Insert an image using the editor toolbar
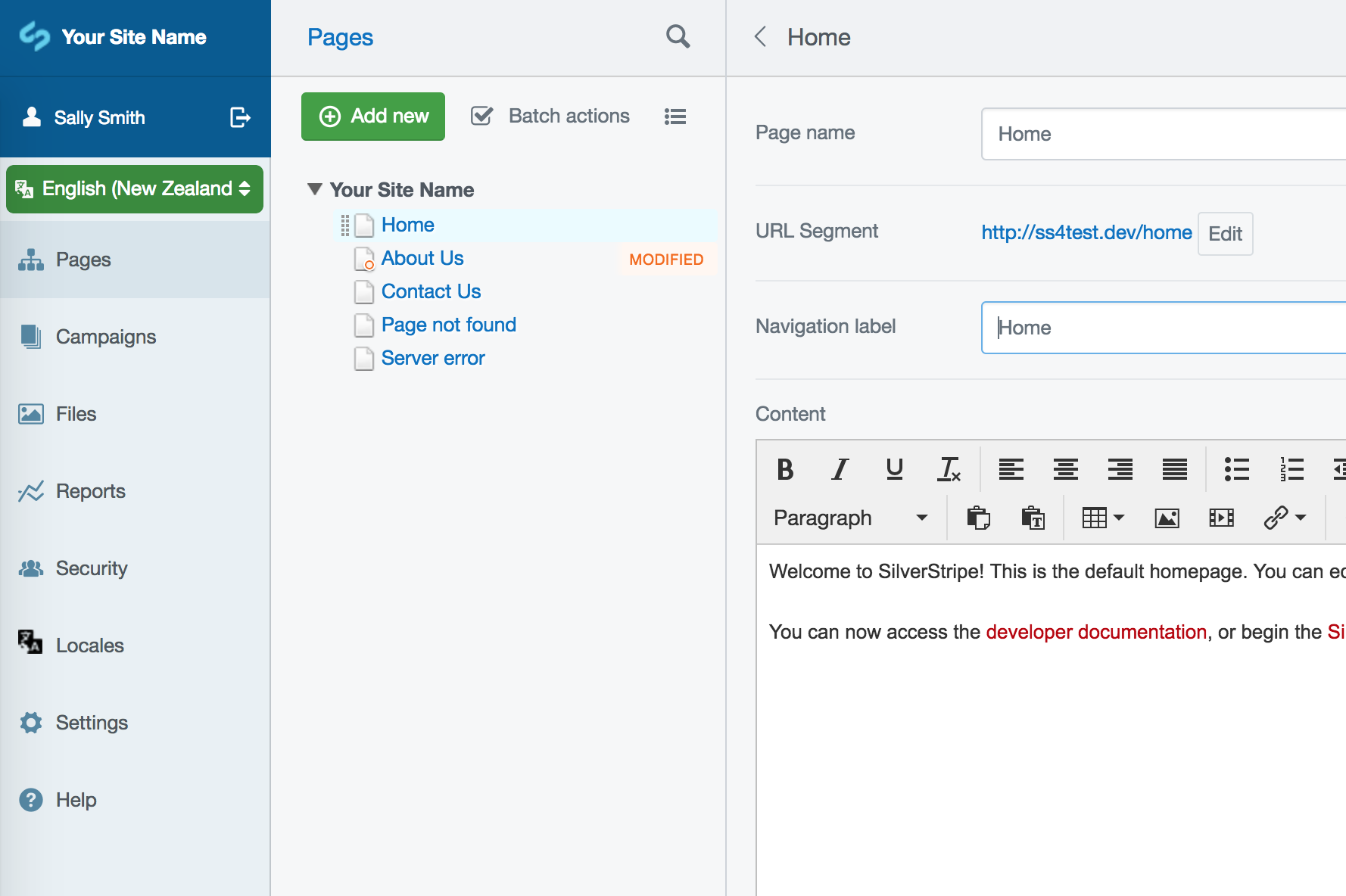Screen dimensions: 1346x896 [x=1167, y=518]
